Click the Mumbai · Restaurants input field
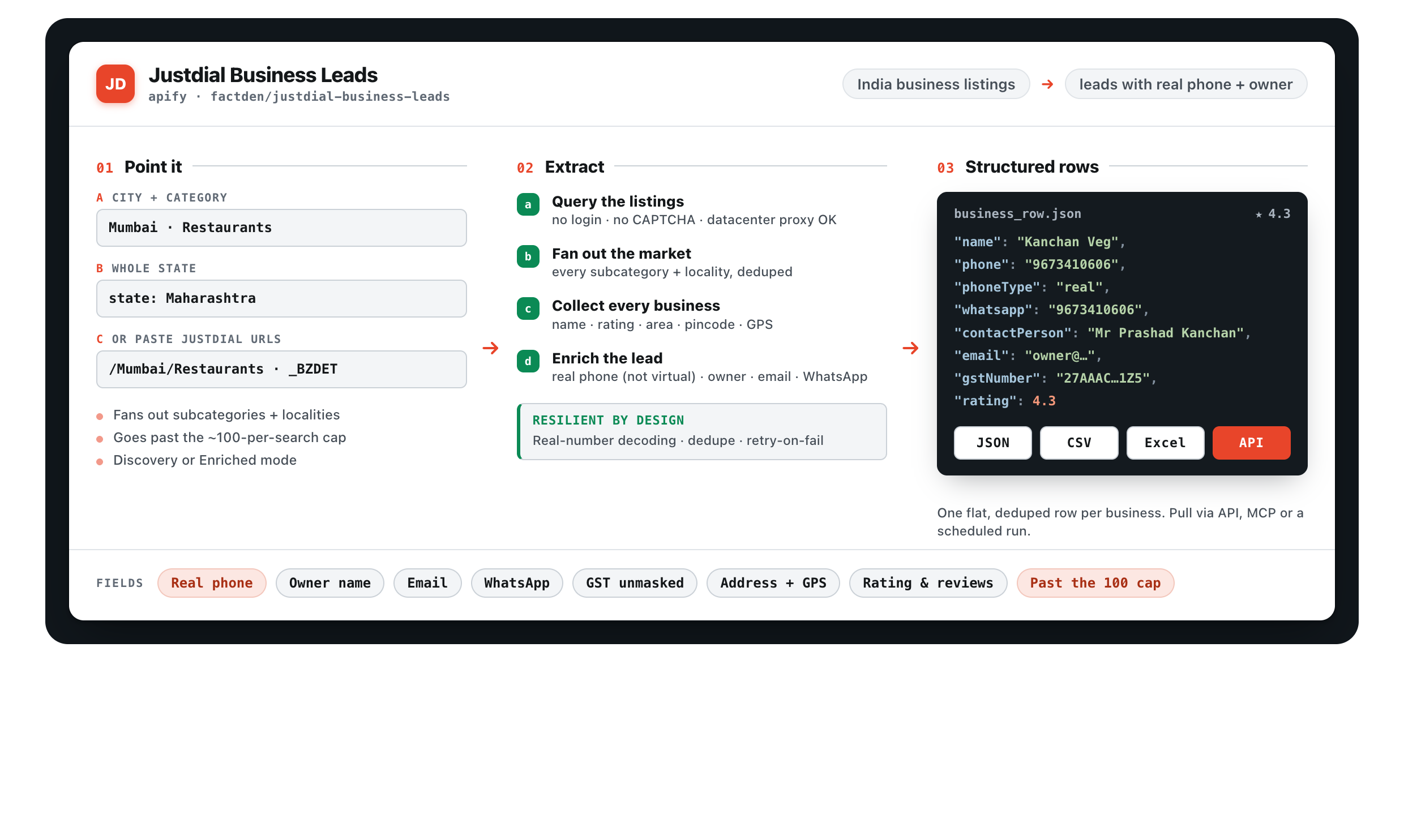1404x840 pixels. (x=281, y=228)
